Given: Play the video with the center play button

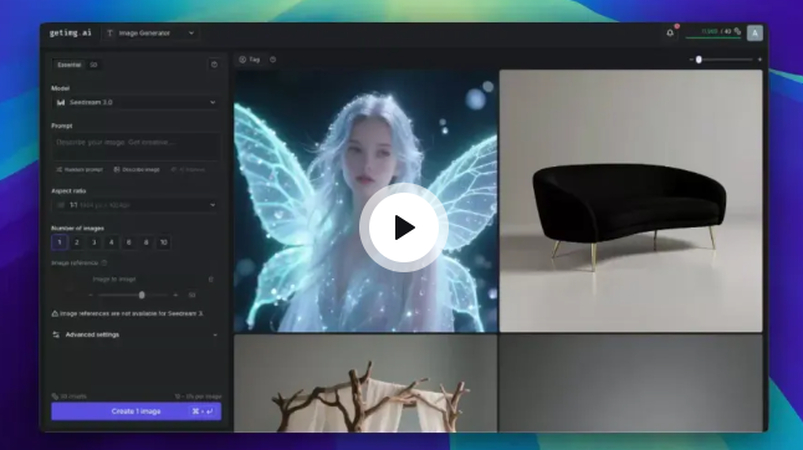Looking at the screenshot, I should (x=404, y=227).
